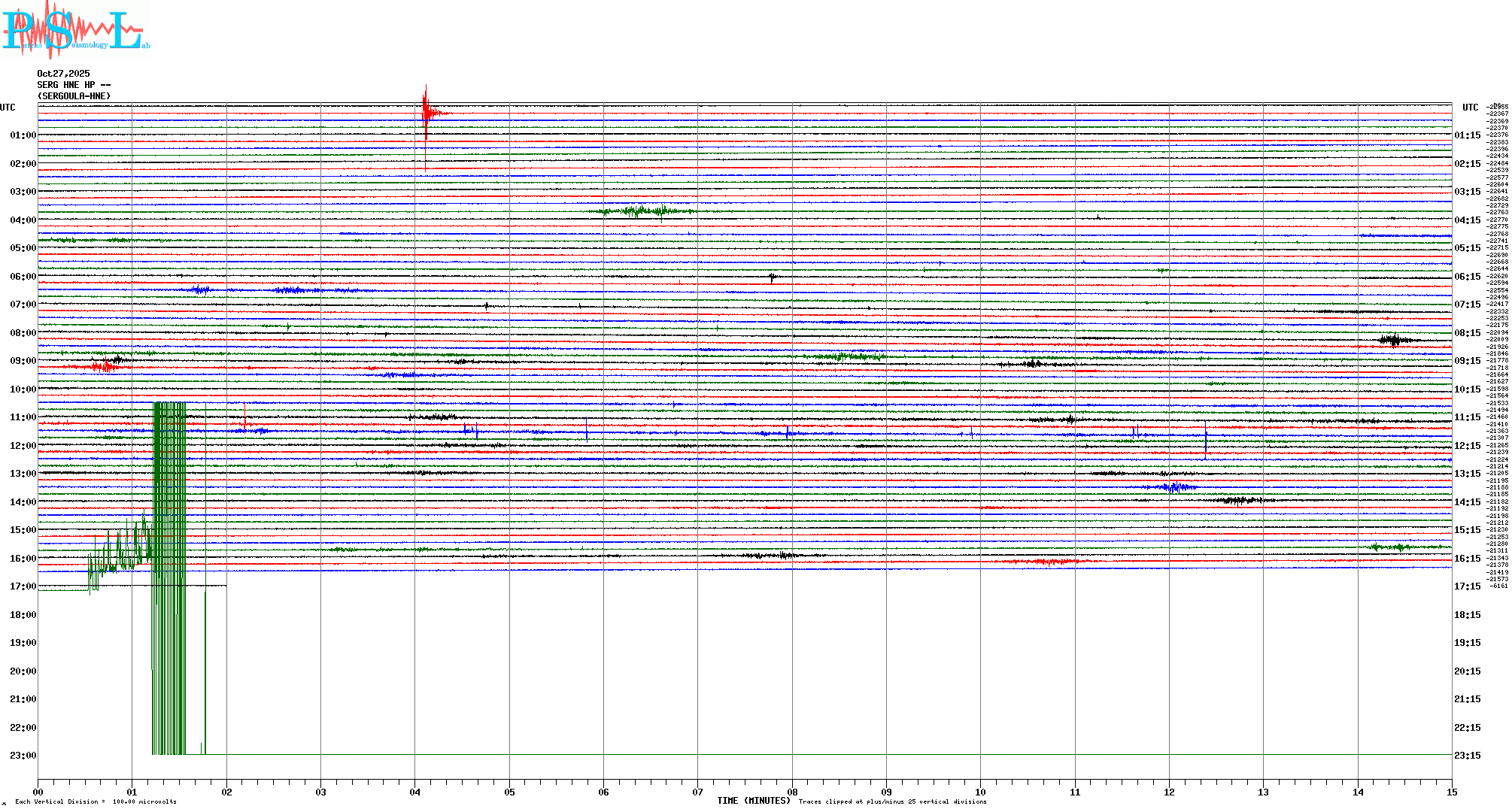Select the 17:00 hour label on left
Screen dimensions: 1512x812
point(23,586)
